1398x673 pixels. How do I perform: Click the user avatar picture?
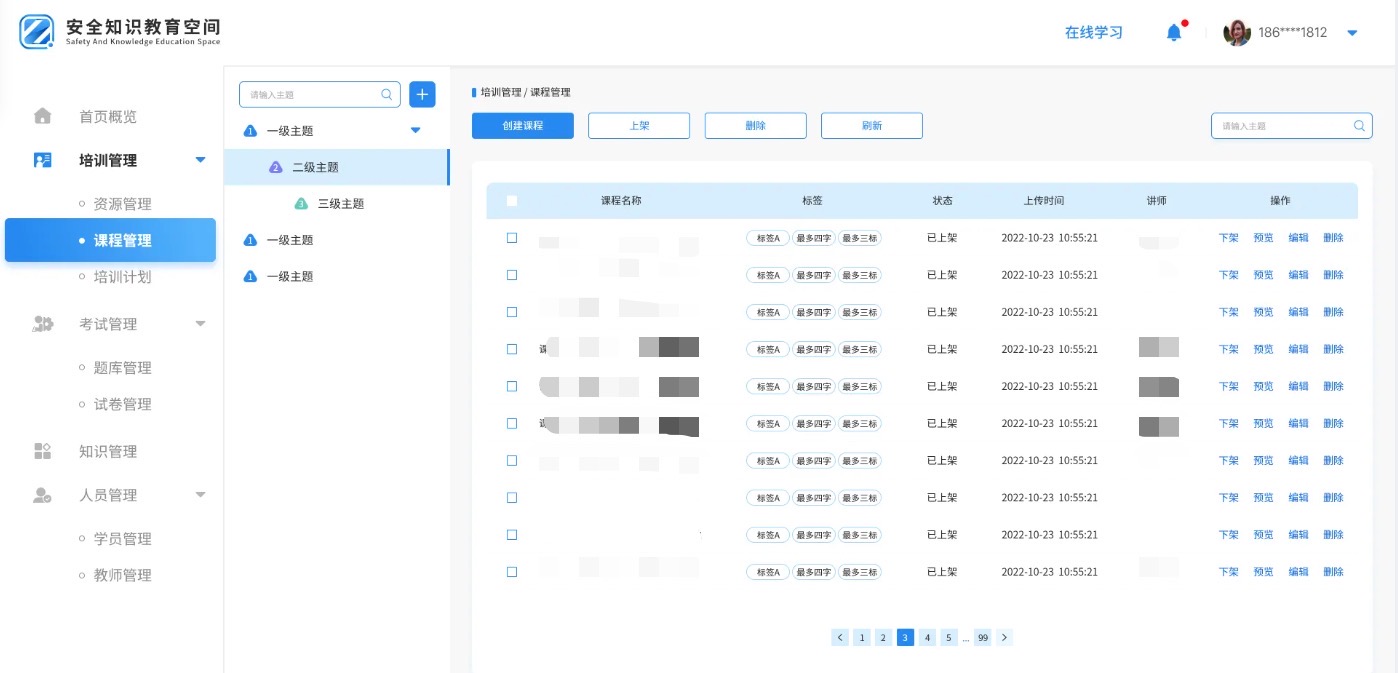pos(1237,33)
